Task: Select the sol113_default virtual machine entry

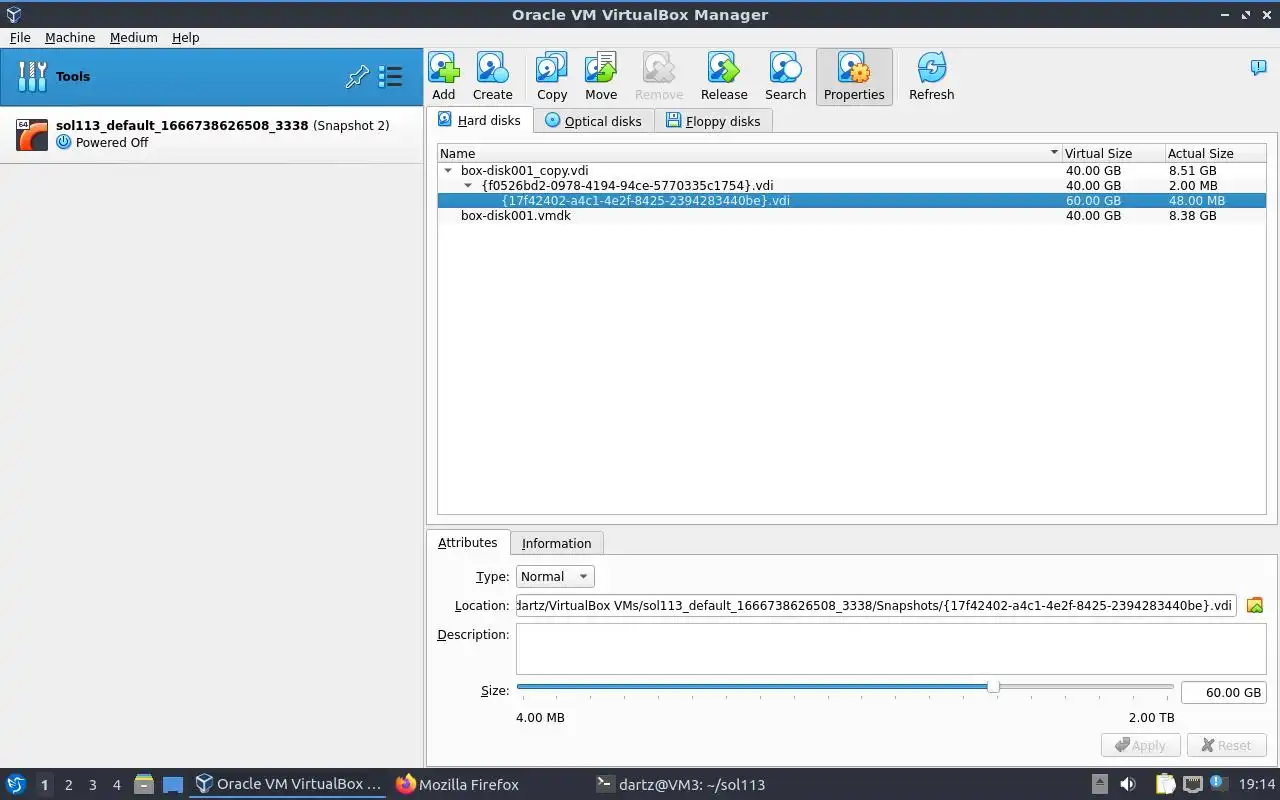Action: pos(211,134)
